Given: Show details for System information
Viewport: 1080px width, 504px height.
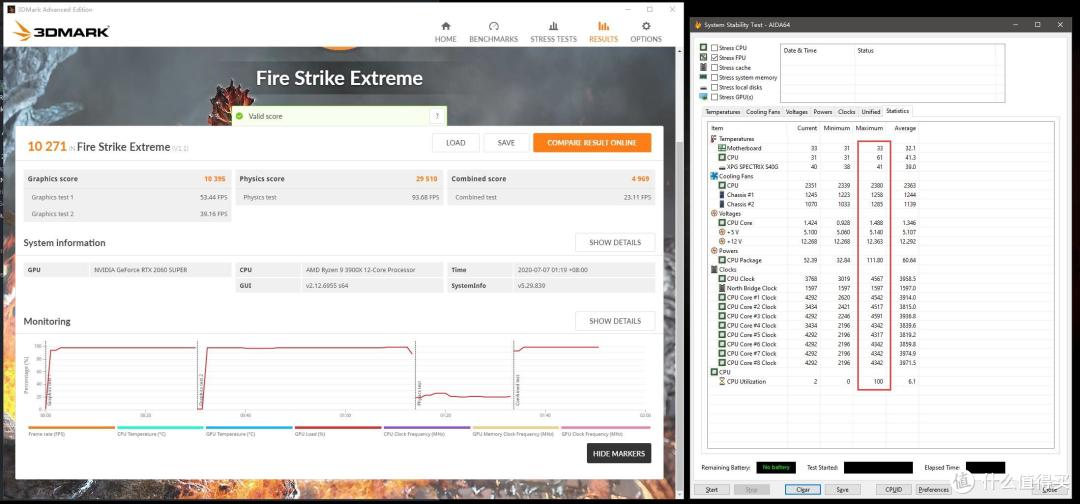Looking at the screenshot, I should tap(615, 242).
